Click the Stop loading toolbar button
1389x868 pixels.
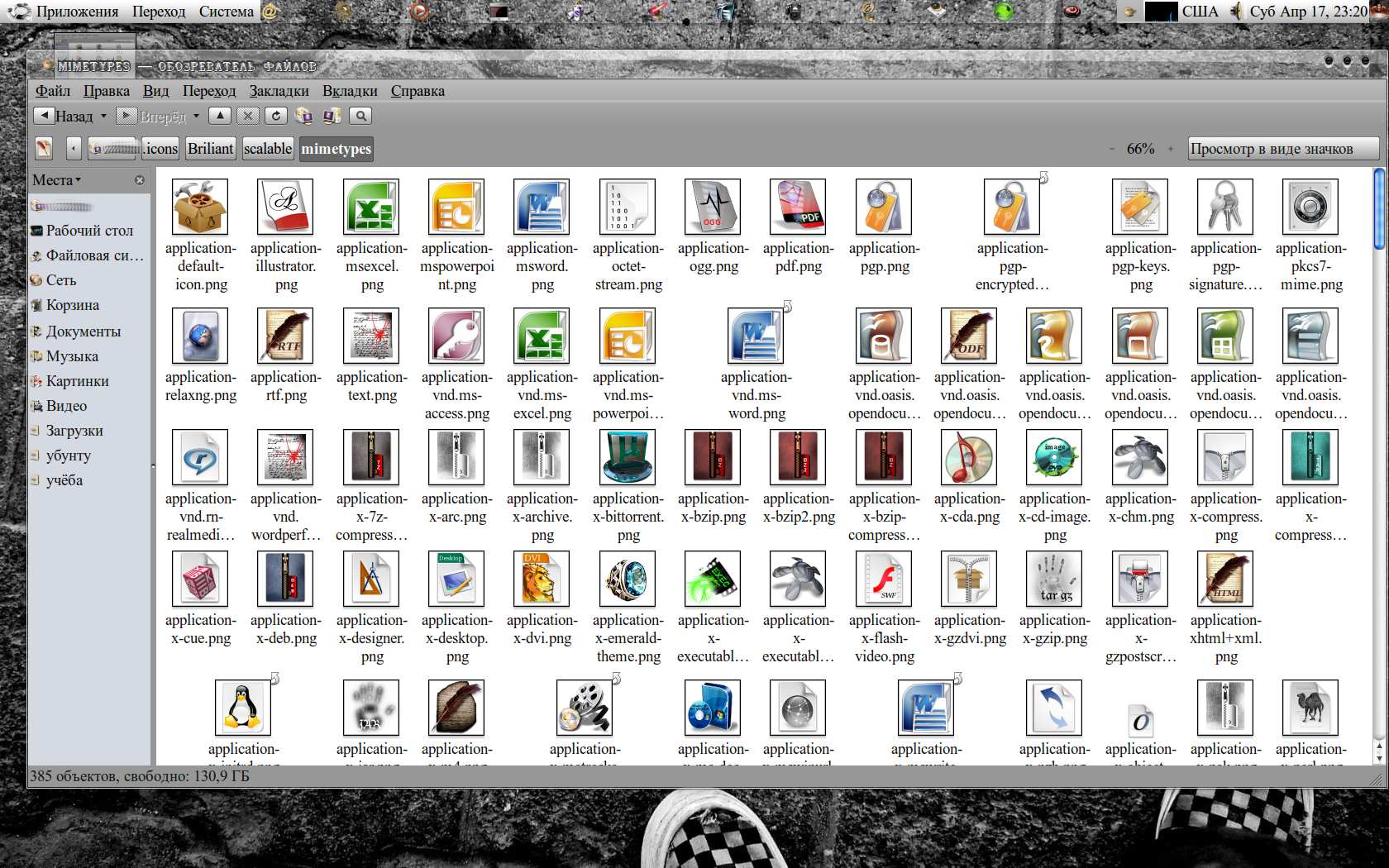click(x=247, y=116)
